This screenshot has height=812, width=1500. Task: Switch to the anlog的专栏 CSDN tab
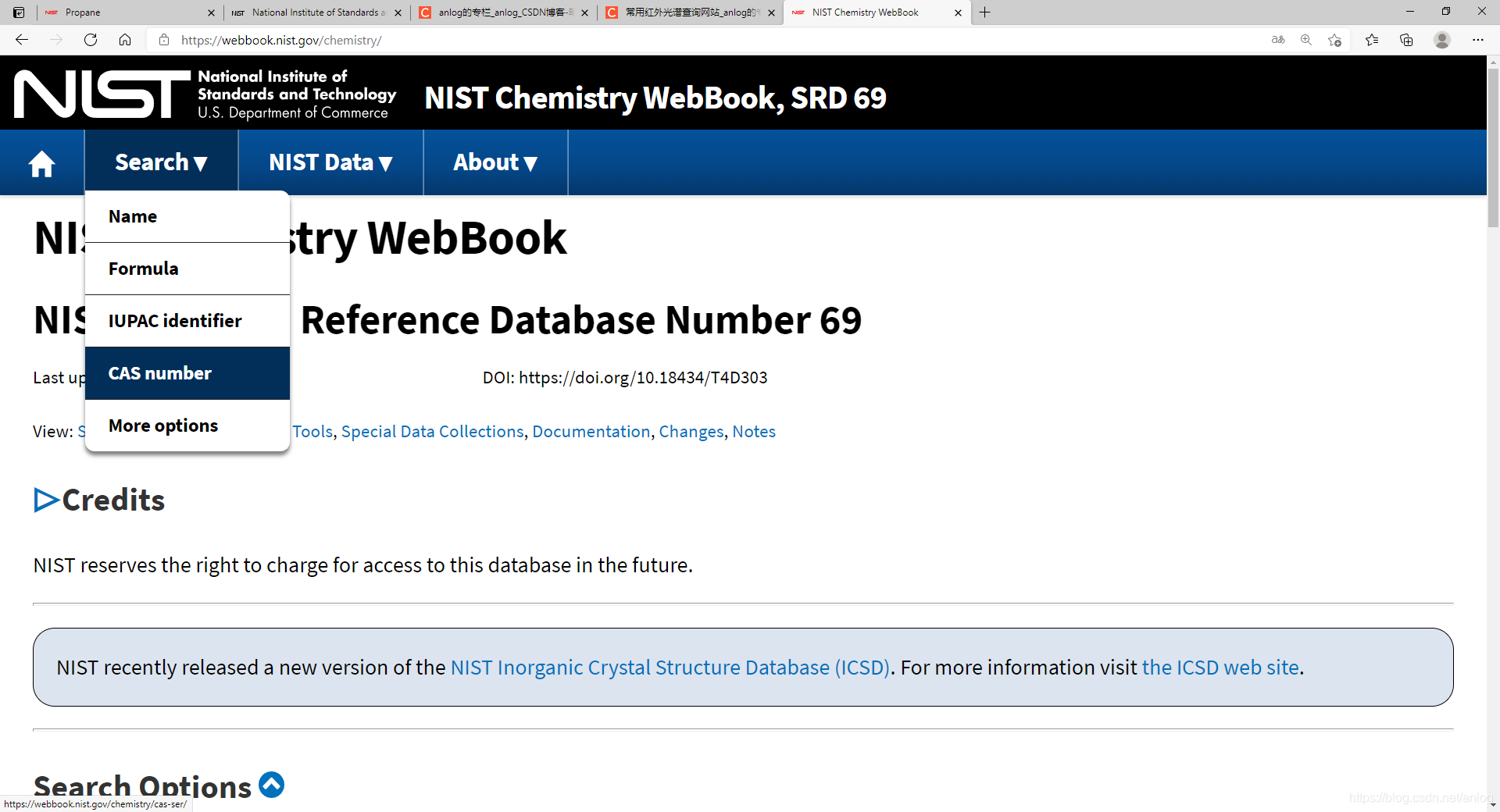503,12
